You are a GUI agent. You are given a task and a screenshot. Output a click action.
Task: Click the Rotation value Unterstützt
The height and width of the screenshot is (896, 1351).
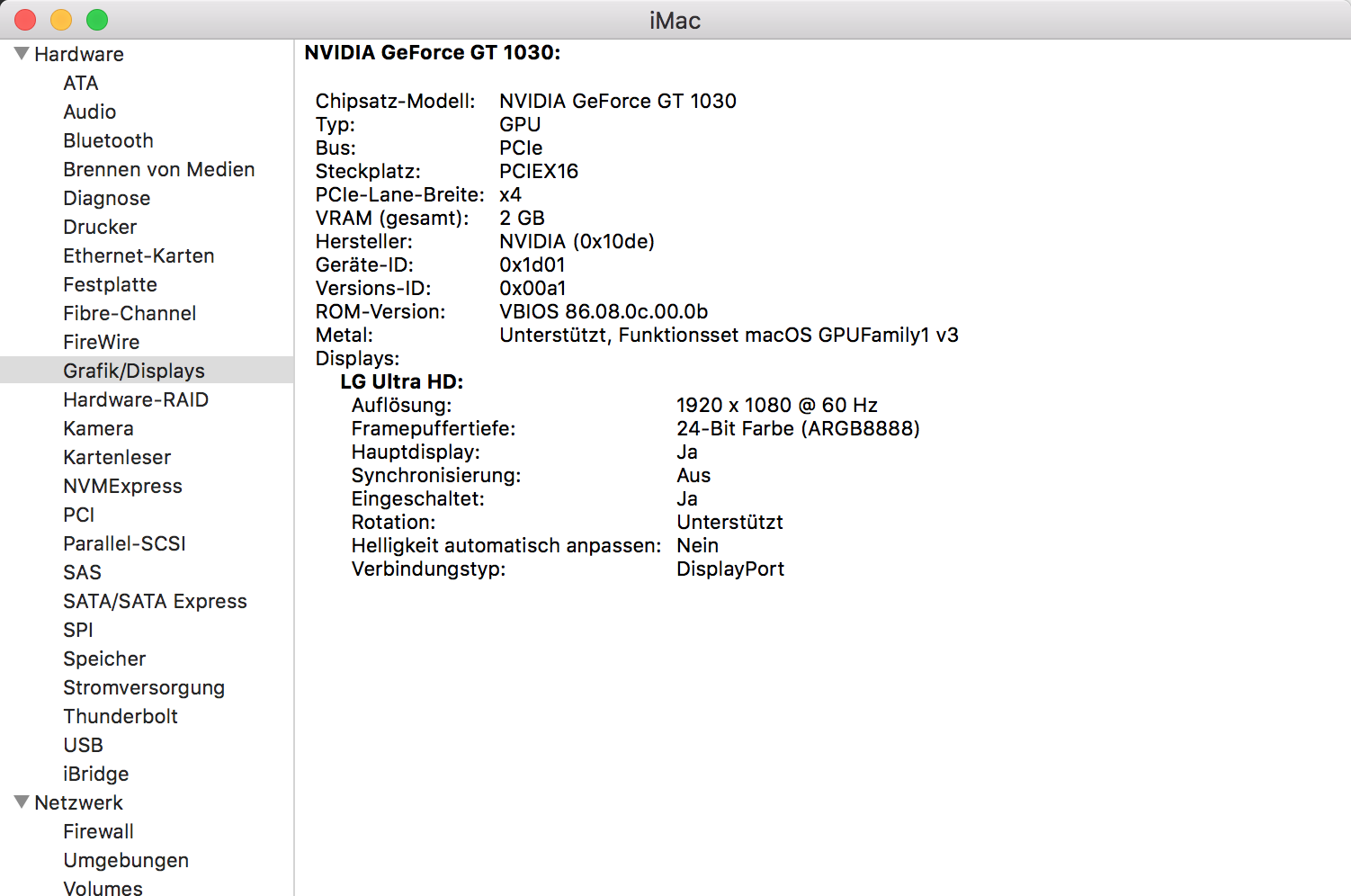(x=729, y=522)
